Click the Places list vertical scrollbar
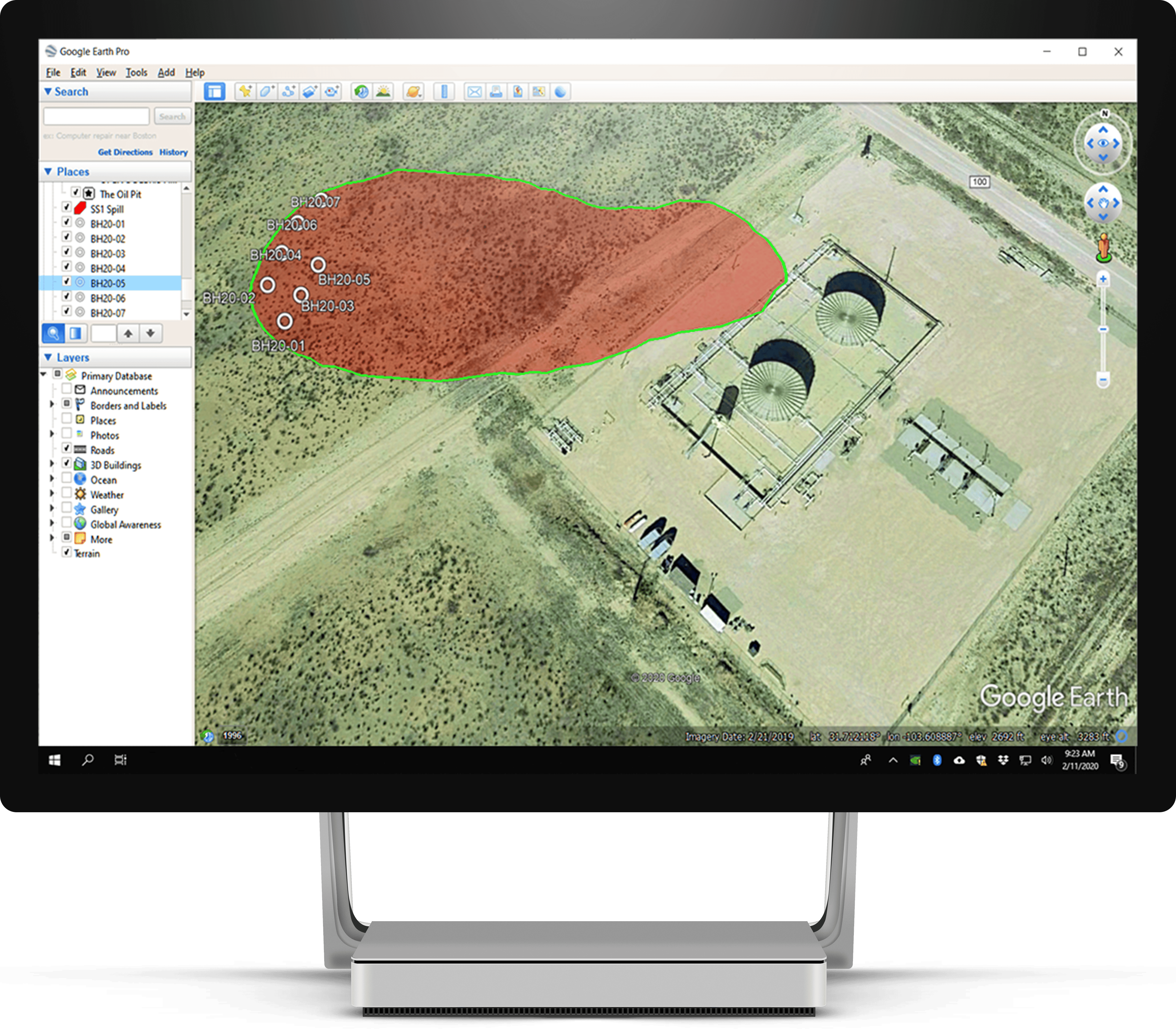 point(187,251)
